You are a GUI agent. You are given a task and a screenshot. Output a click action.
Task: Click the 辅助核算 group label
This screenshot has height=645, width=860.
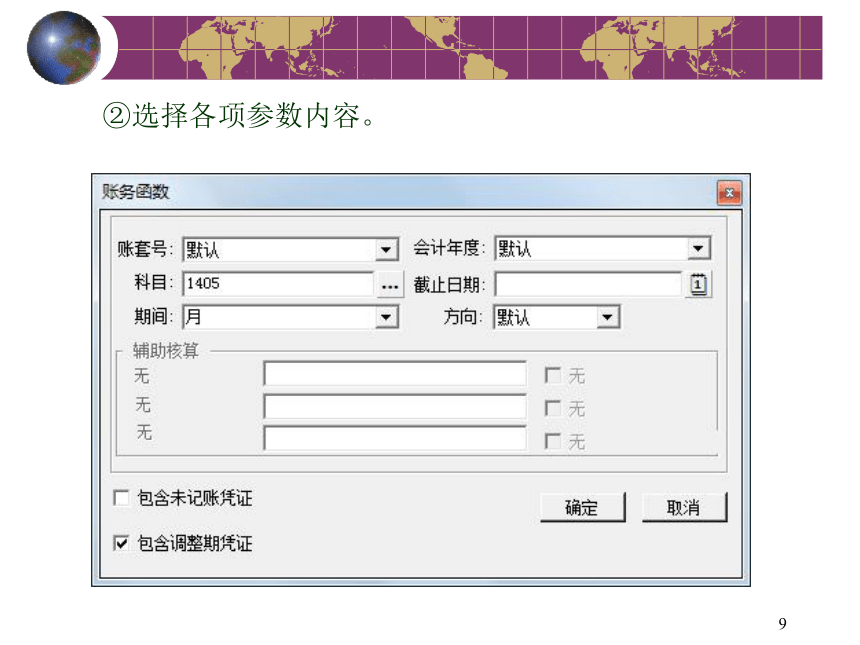pyautogui.click(x=166, y=350)
